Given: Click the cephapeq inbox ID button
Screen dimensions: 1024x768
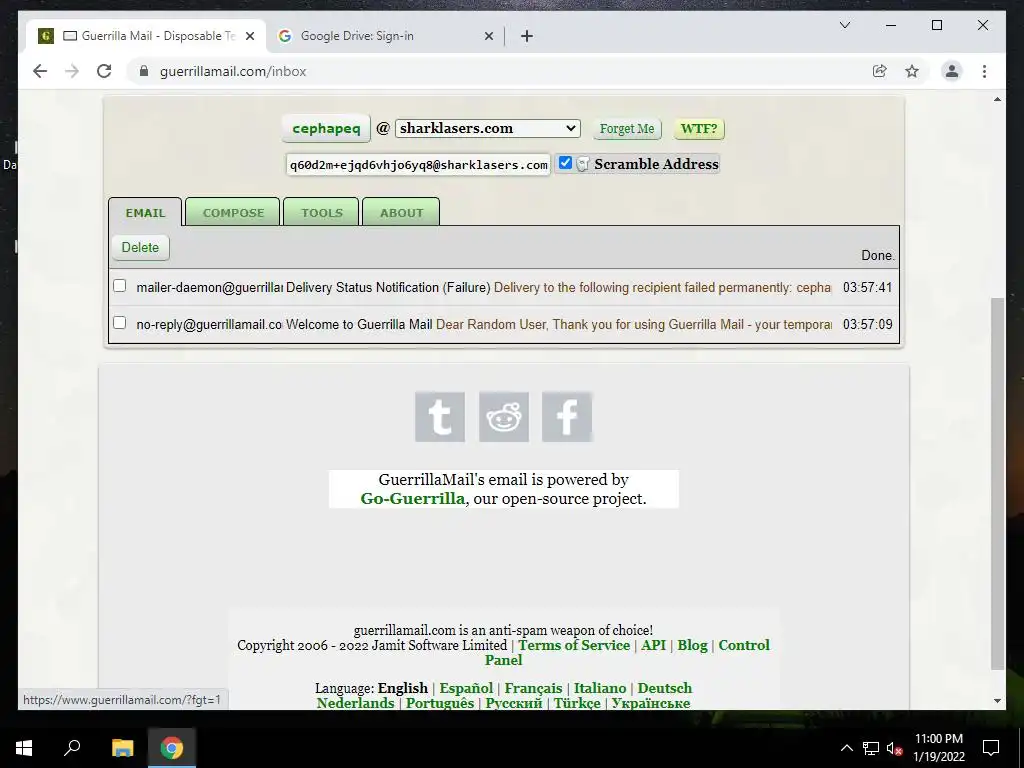Looking at the screenshot, I should (326, 128).
